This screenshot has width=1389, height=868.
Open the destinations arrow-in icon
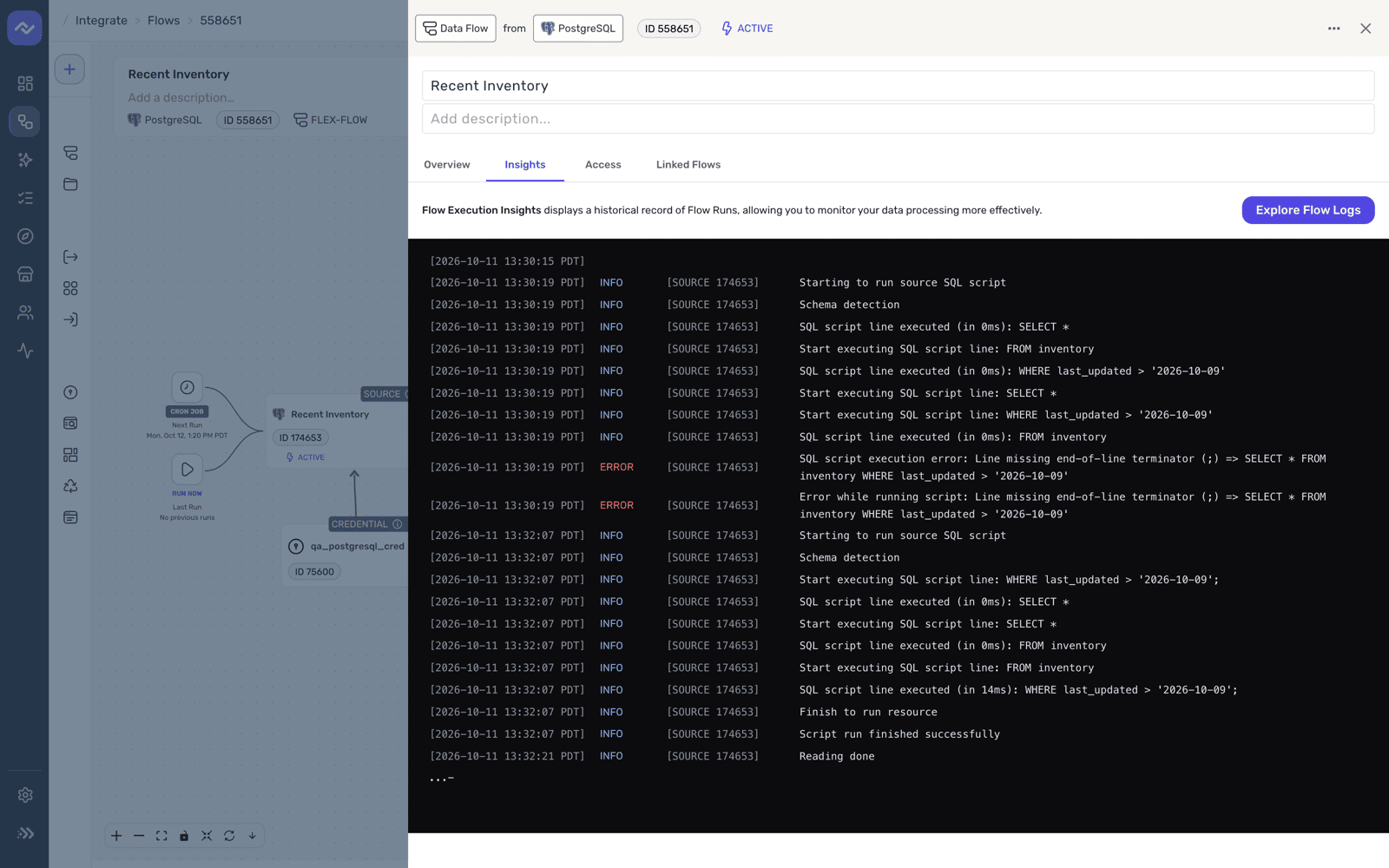coord(70,319)
